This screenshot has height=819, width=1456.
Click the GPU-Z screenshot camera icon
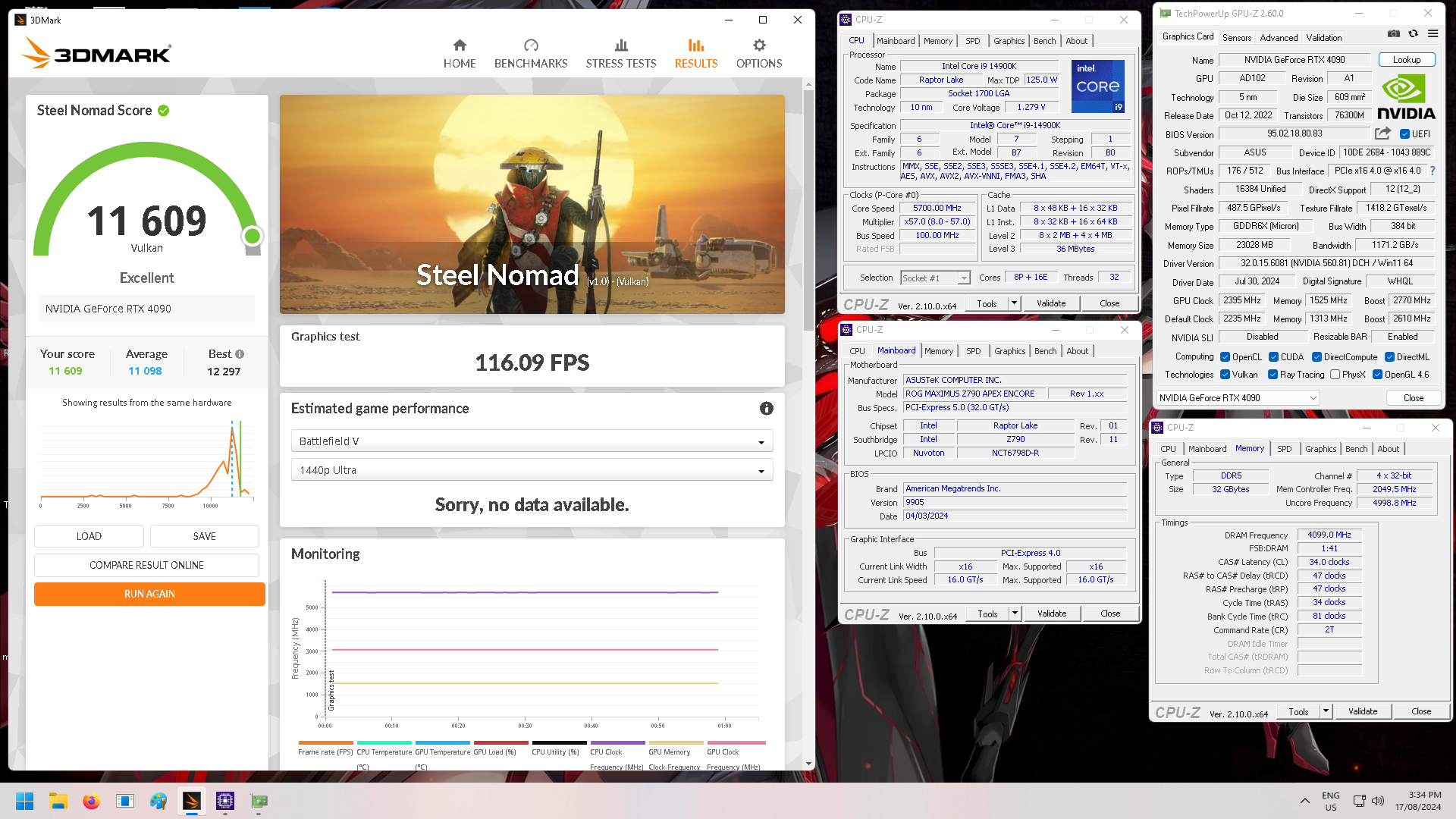coord(1394,34)
